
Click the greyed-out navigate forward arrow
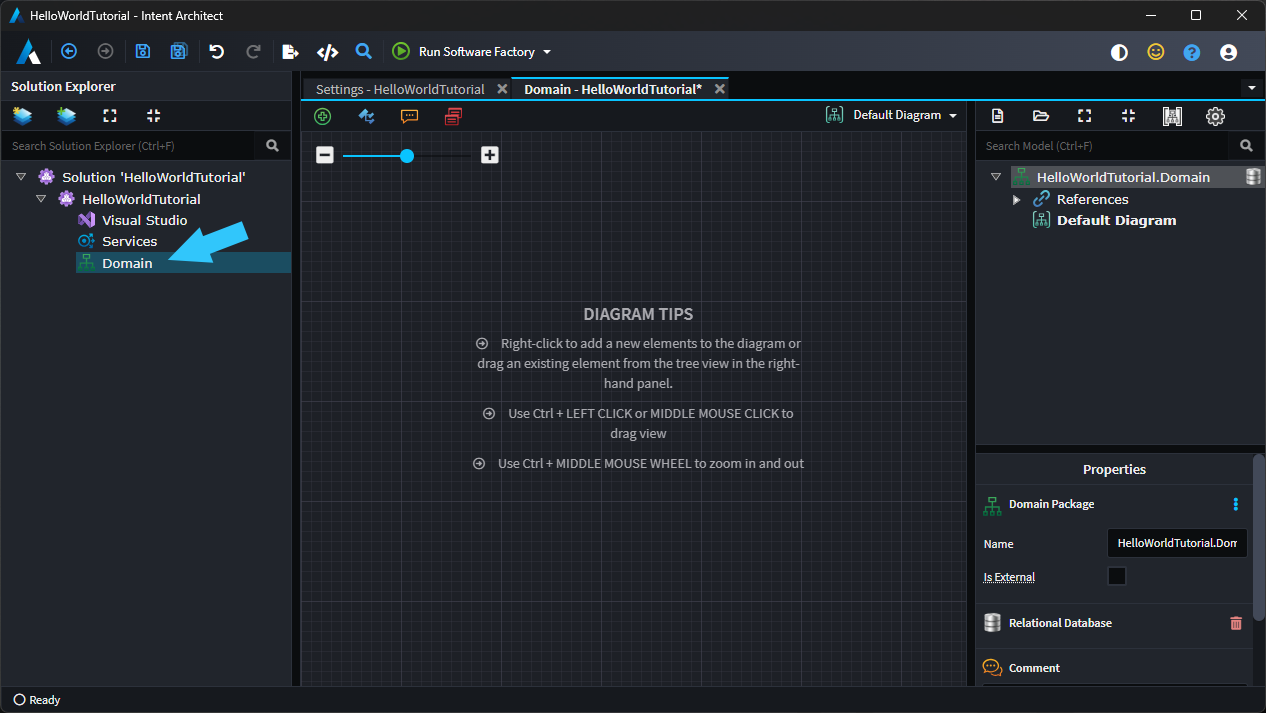click(105, 52)
